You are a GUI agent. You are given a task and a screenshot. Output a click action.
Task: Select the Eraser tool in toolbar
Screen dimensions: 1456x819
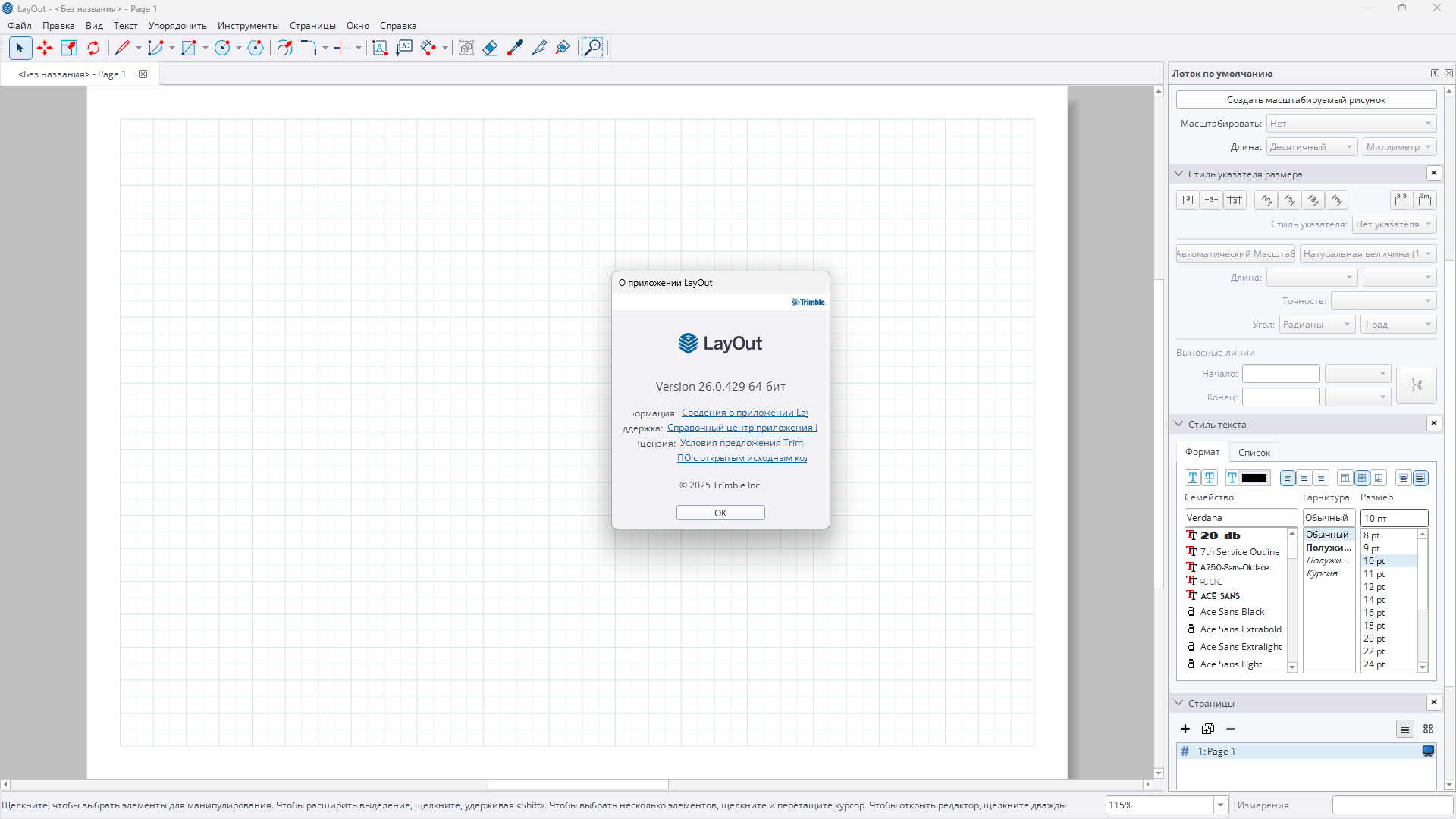click(x=490, y=48)
